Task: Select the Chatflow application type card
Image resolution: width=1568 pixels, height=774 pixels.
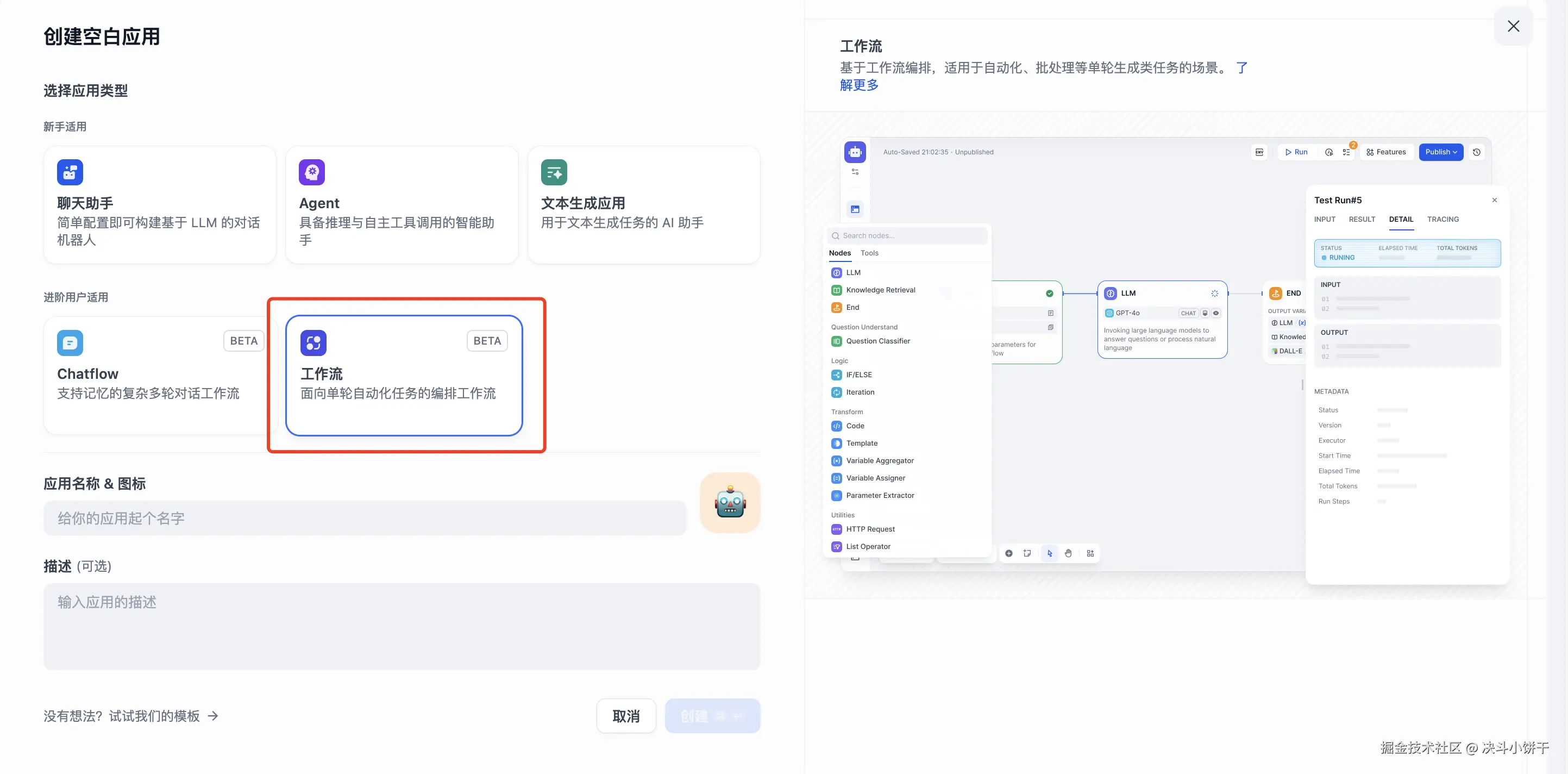Action: point(160,375)
